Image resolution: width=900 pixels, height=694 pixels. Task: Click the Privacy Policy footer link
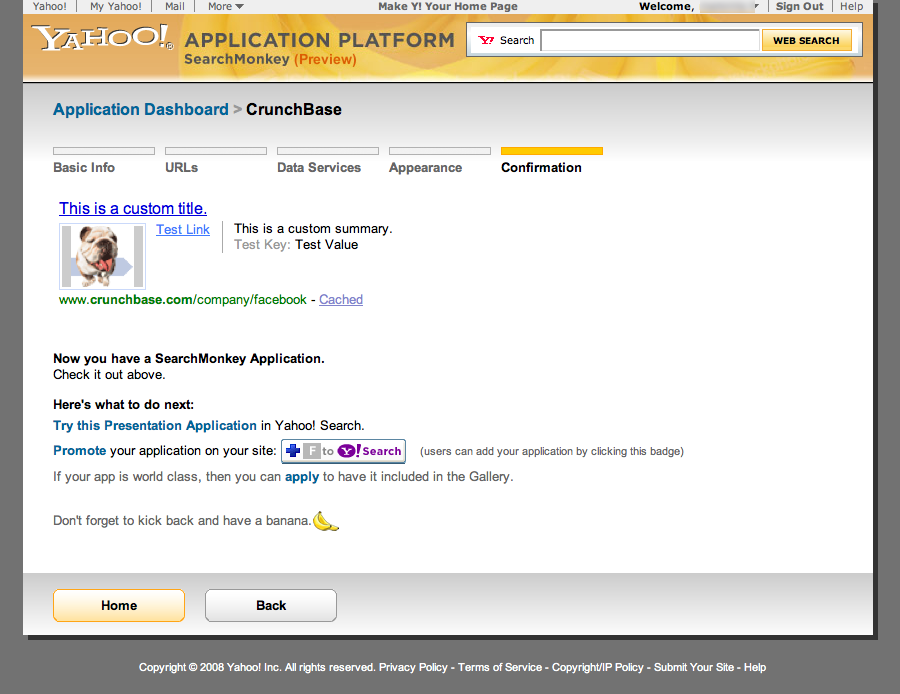pos(413,667)
